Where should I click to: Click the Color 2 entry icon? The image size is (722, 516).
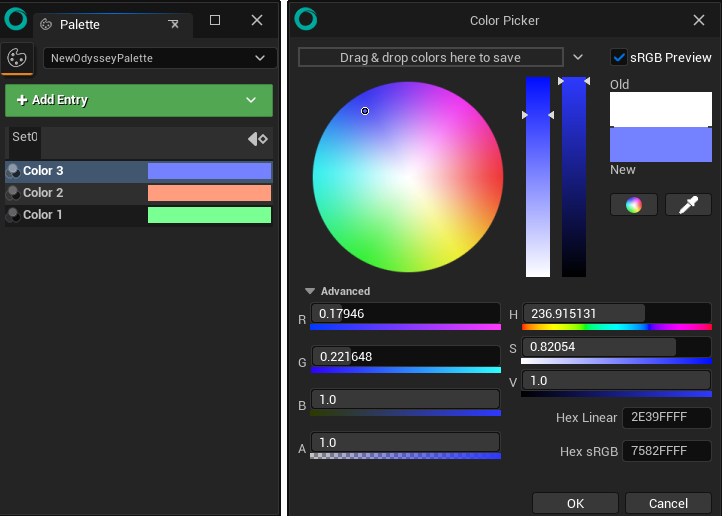[13, 193]
